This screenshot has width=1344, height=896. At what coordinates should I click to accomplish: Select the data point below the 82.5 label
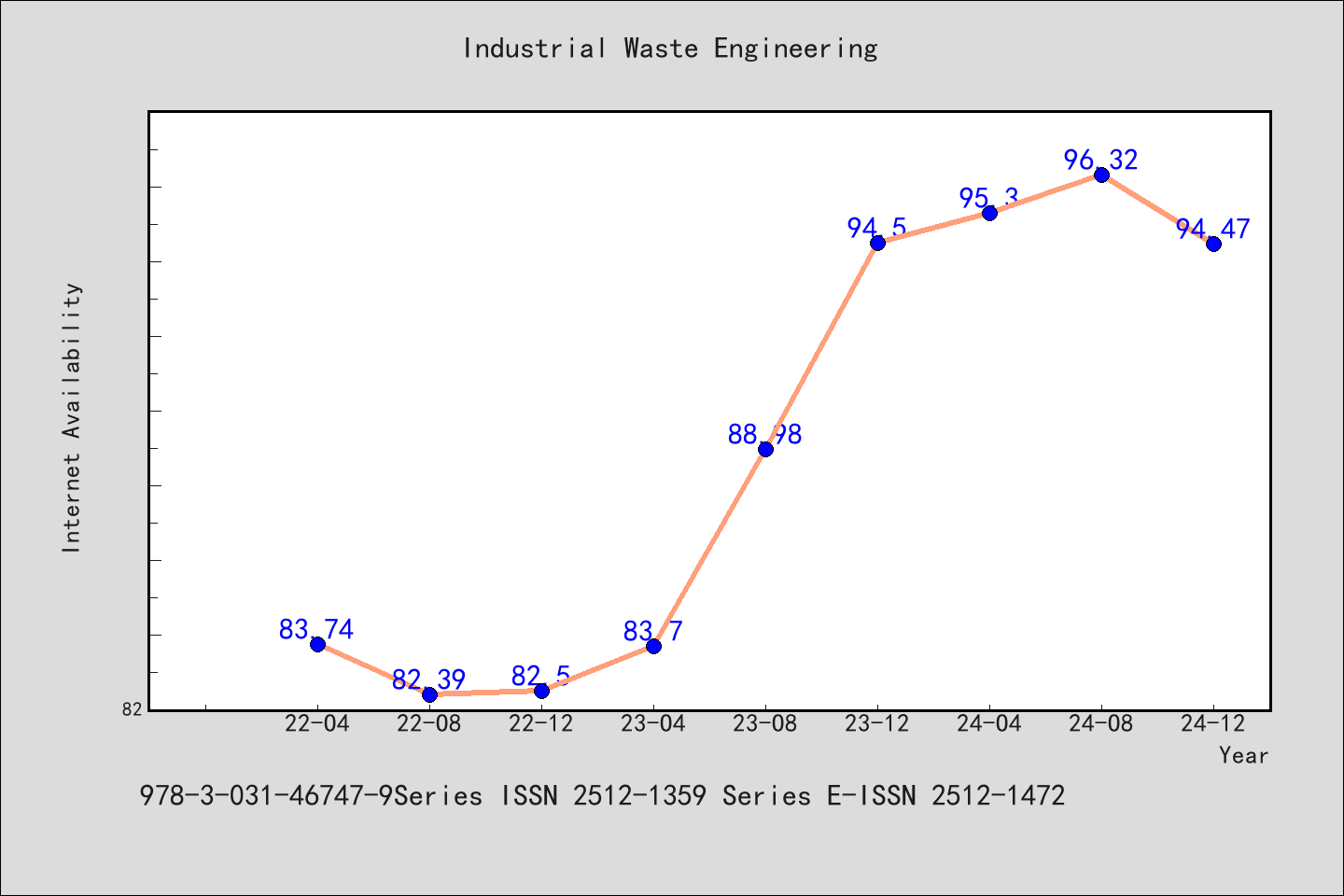[541, 691]
